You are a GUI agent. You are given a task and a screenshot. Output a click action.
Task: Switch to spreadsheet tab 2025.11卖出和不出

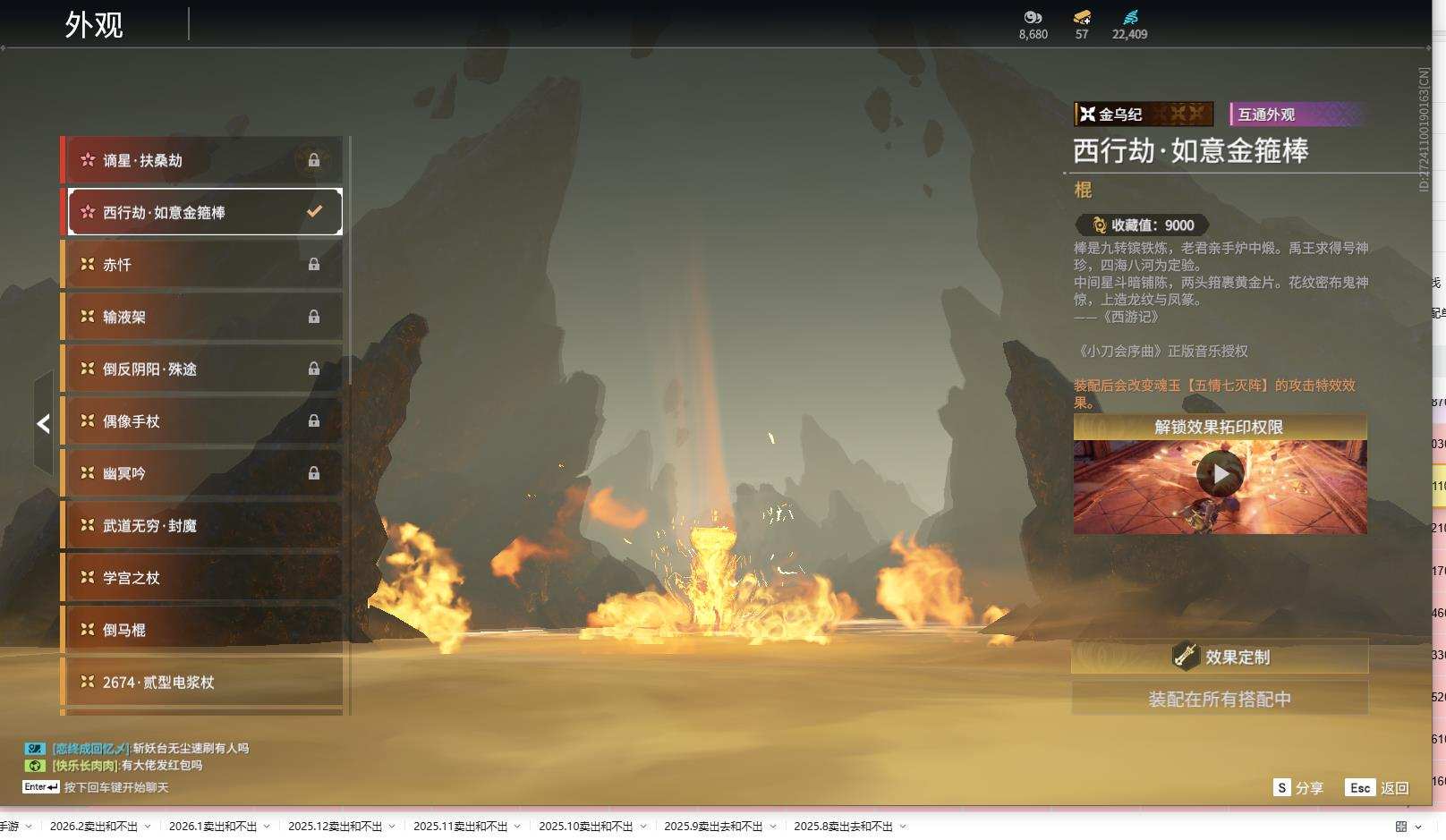click(460, 827)
